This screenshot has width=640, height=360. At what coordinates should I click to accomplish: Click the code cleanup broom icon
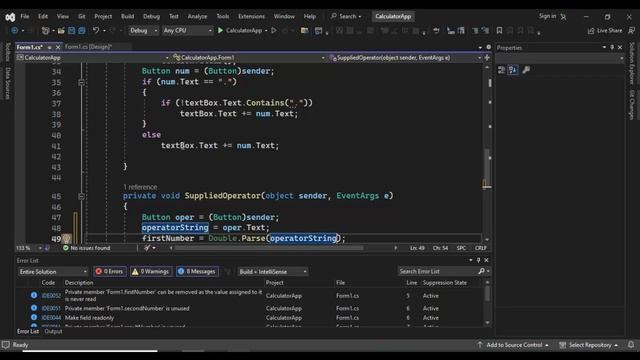pos(147,248)
